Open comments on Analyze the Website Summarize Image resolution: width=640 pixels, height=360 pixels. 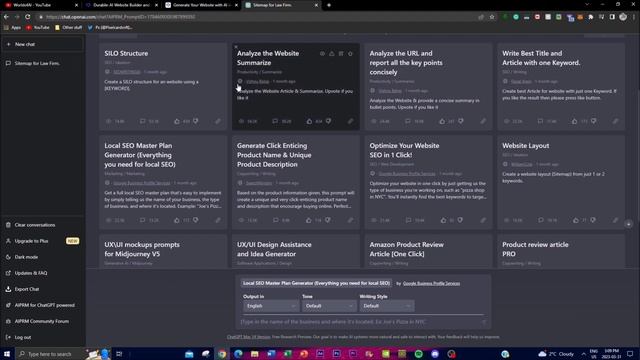[275, 121]
